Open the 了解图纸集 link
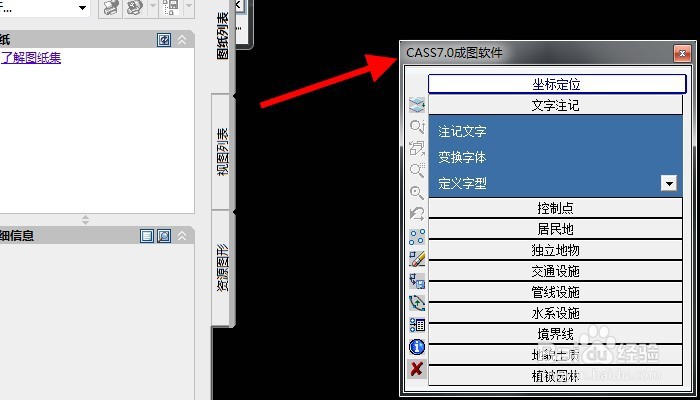The height and width of the screenshot is (400, 700). 31,58
